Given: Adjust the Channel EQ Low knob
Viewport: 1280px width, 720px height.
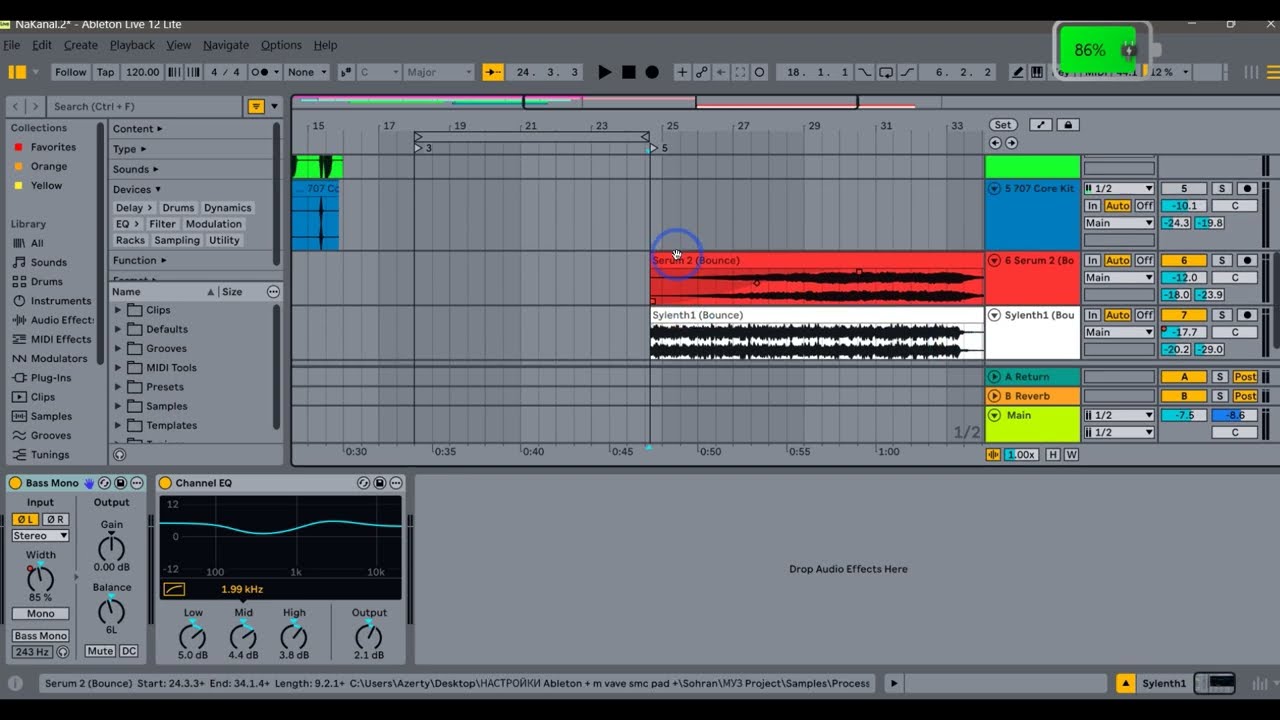Looking at the screenshot, I should point(193,636).
